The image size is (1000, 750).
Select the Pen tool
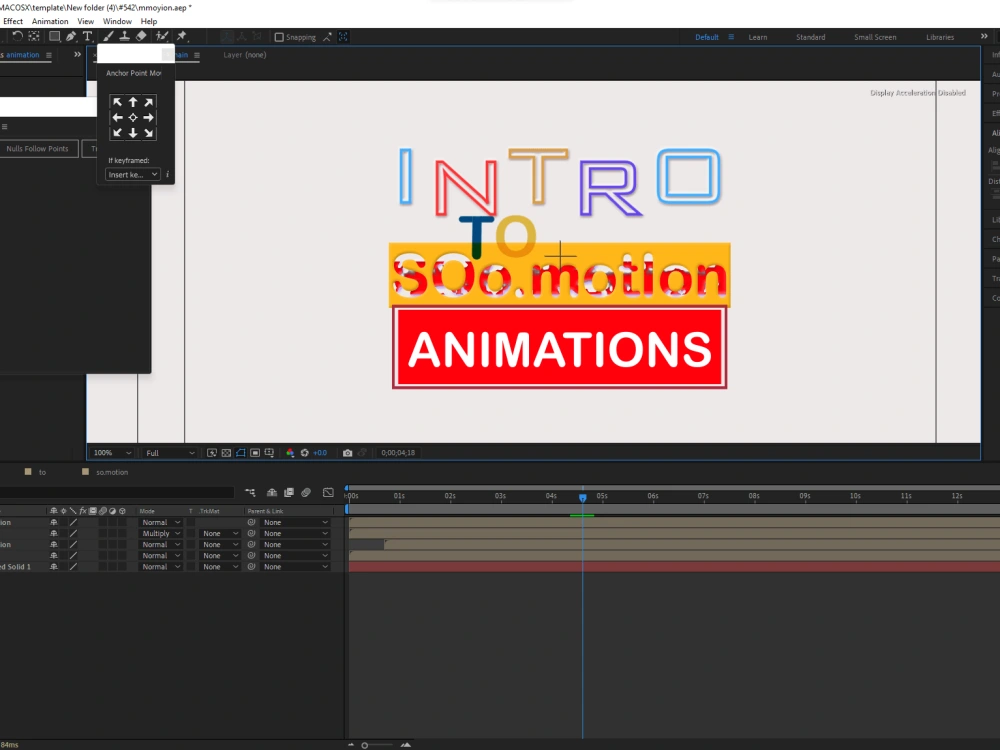tap(70, 37)
